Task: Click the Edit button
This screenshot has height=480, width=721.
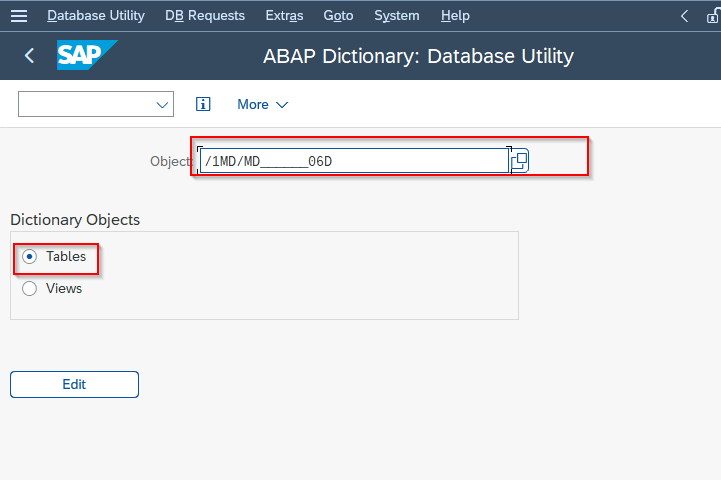Action: [x=74, y=384]
